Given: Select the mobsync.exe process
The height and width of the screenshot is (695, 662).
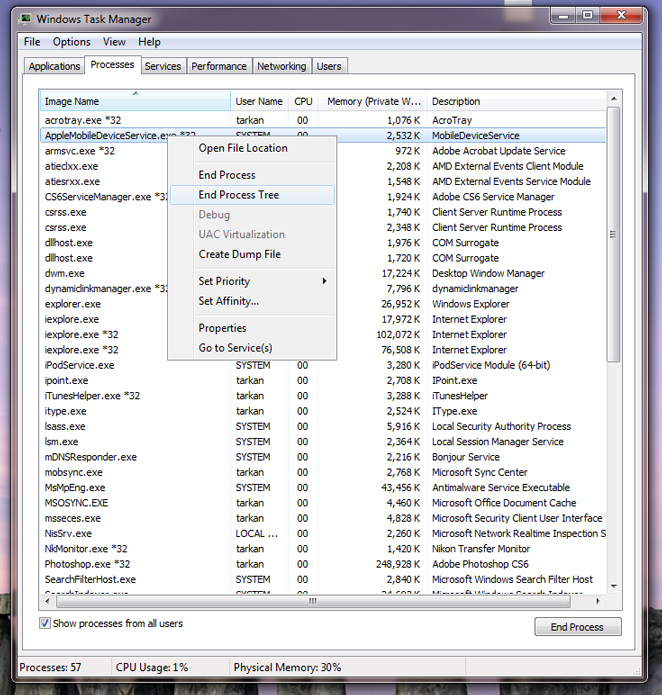Looking at the screenshot, I should 323,472.
